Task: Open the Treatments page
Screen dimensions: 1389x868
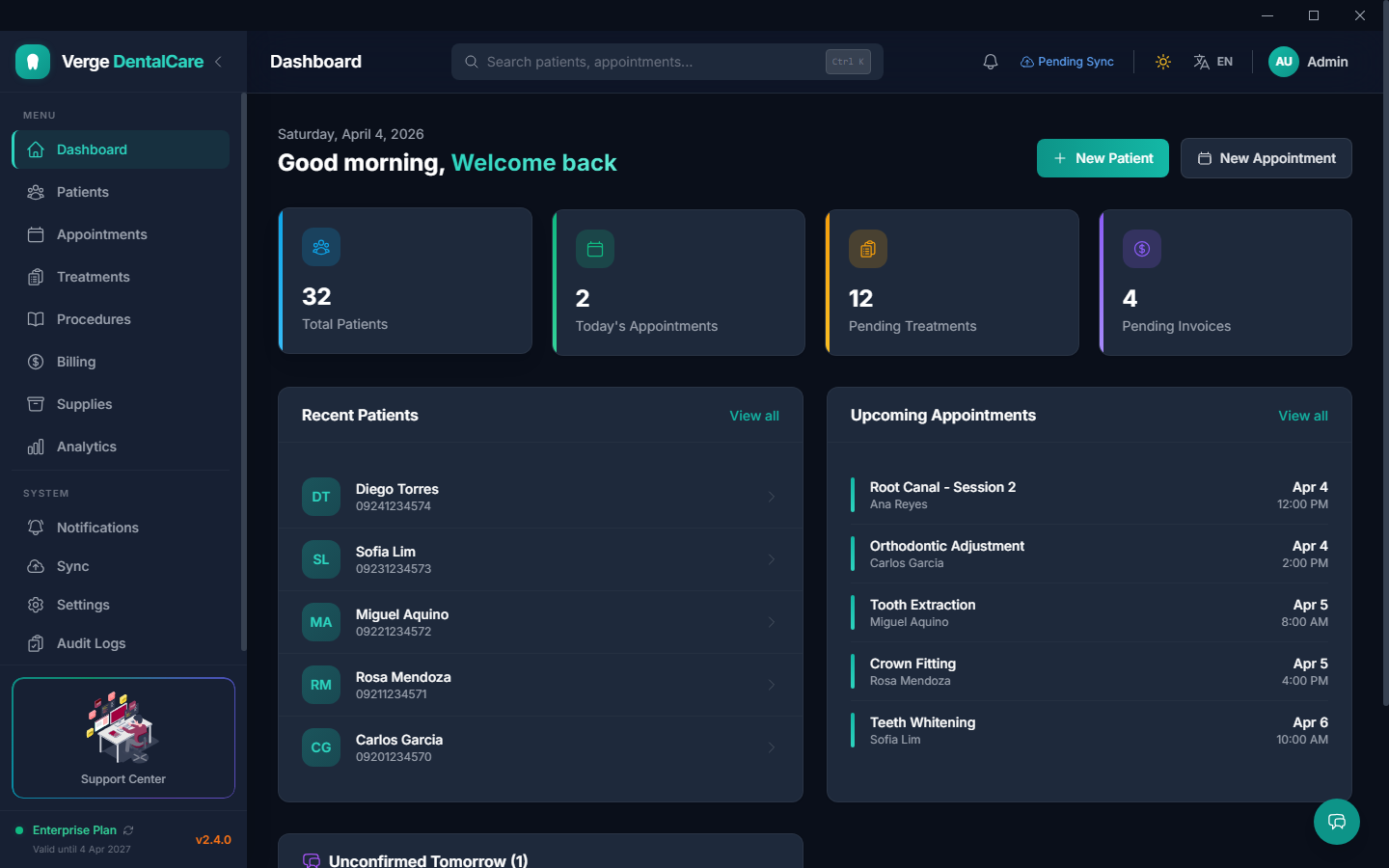Action: [x=121, y=277]
